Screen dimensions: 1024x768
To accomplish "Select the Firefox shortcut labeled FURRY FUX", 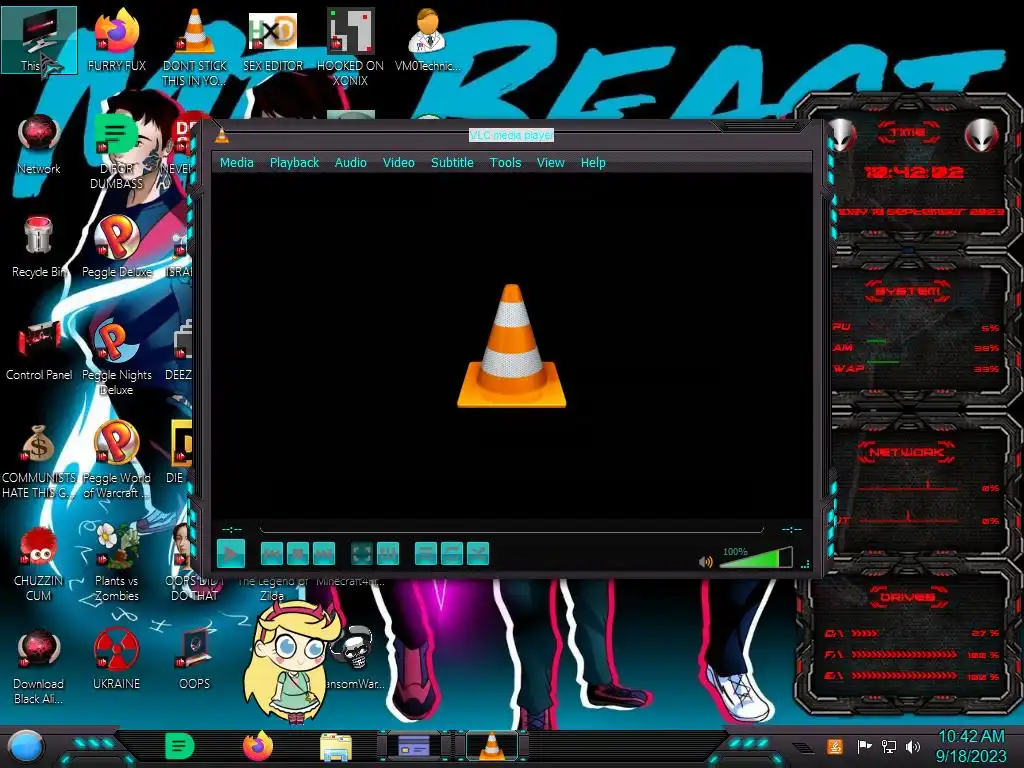I will (116, 40).
